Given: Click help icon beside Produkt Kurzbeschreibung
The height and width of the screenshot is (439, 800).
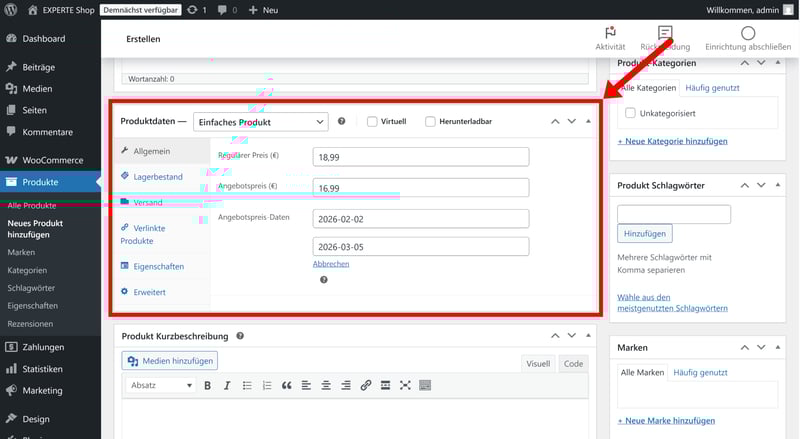Looking at the screenshot, I should (x=240, y=337).
